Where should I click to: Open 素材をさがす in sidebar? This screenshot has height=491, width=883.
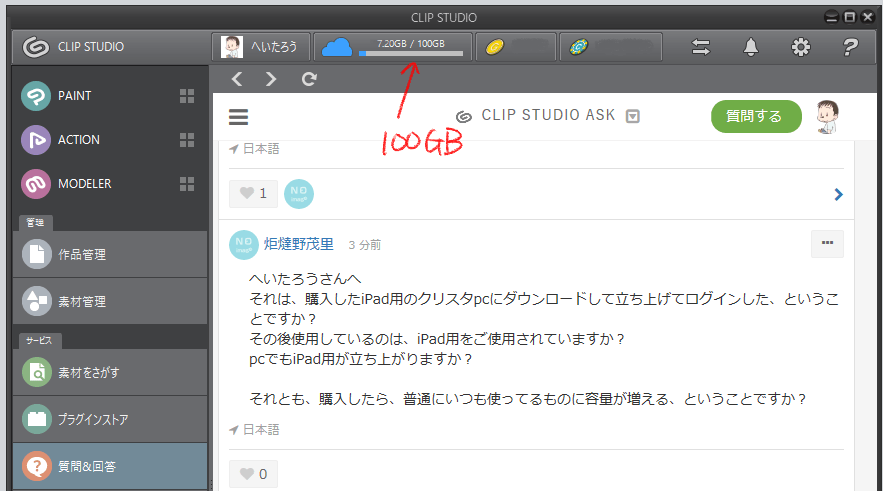[110, 372]
